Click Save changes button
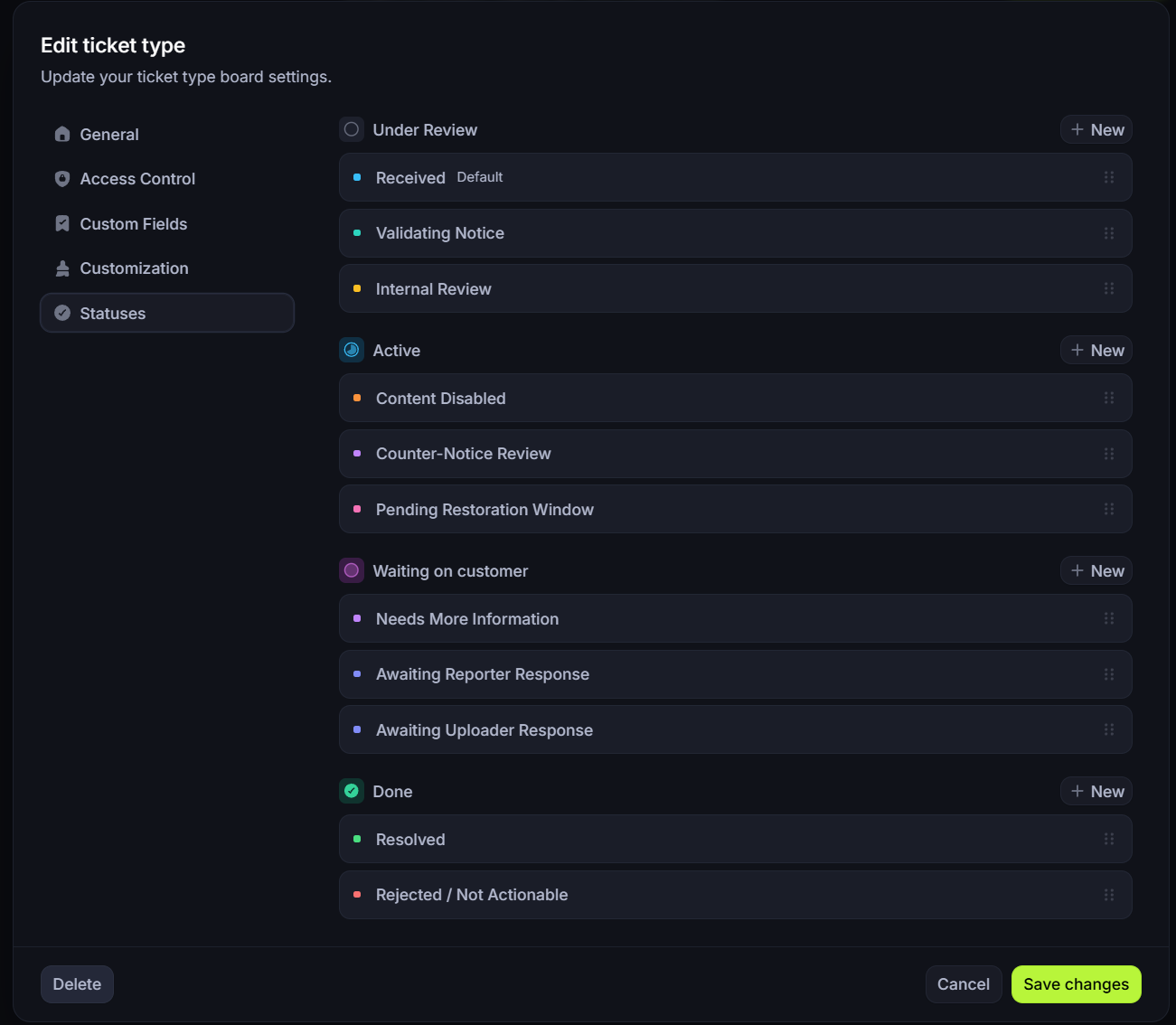 (1077, 984)
